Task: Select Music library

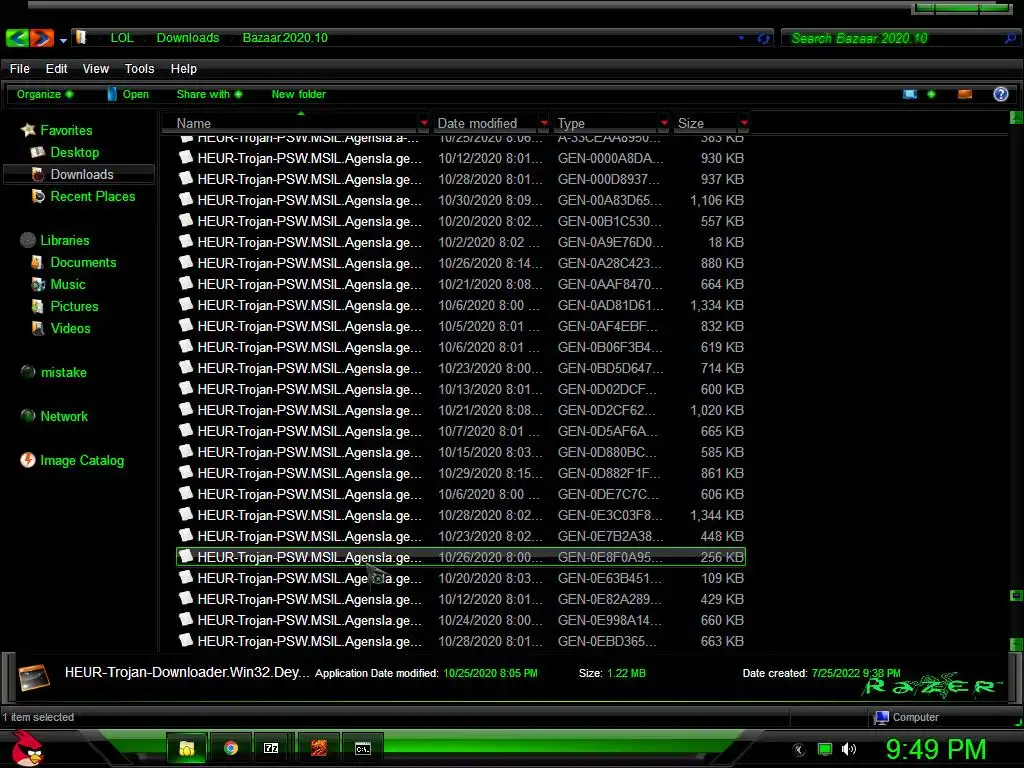Action: (x=58, y=284)
